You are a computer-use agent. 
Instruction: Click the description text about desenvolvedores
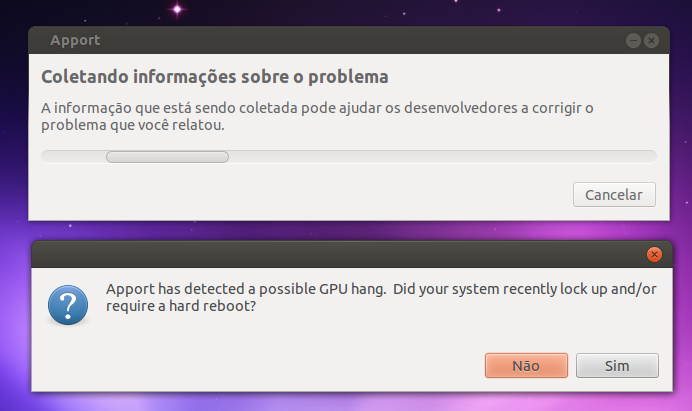click(x=317, y=117)
